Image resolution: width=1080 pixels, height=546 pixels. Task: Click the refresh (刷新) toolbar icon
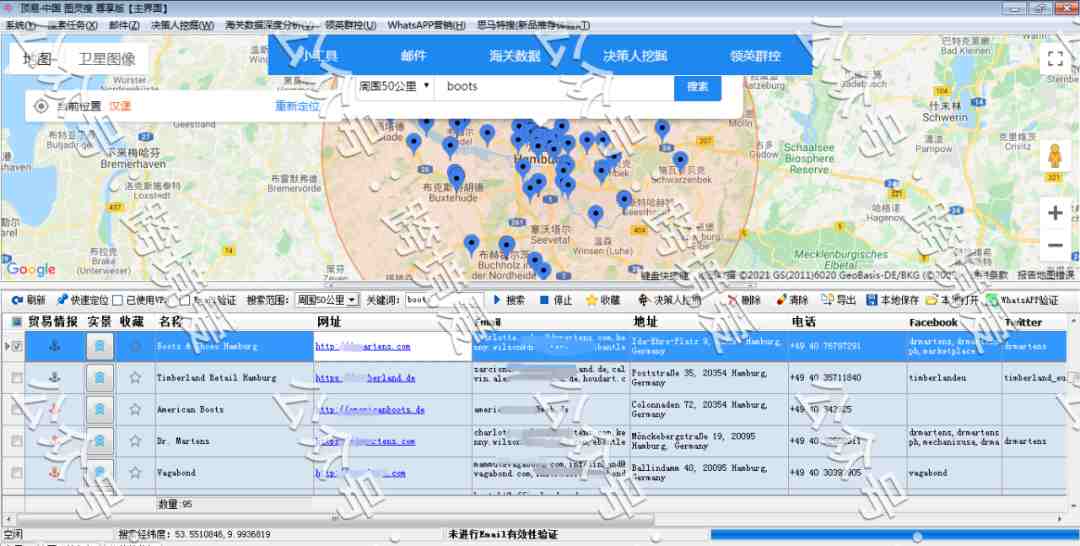[17, 300]
